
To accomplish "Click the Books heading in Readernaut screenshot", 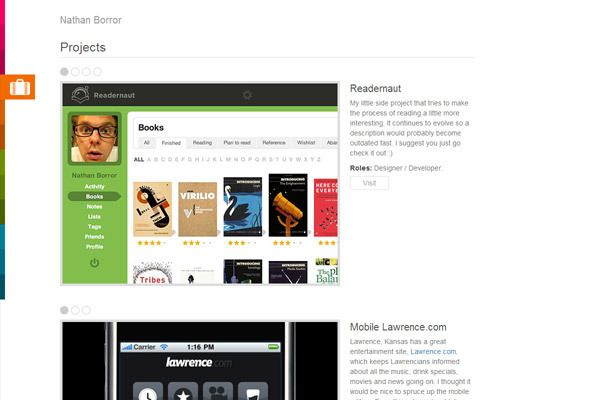I will (151, 127).
